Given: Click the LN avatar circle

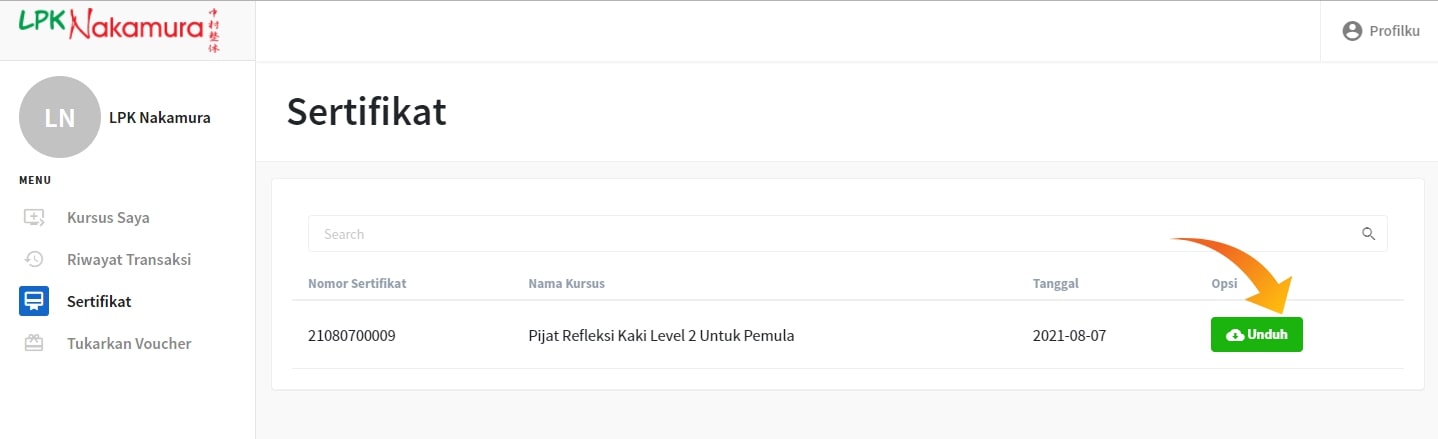Looking at the screenshot, I should [60, 117].
